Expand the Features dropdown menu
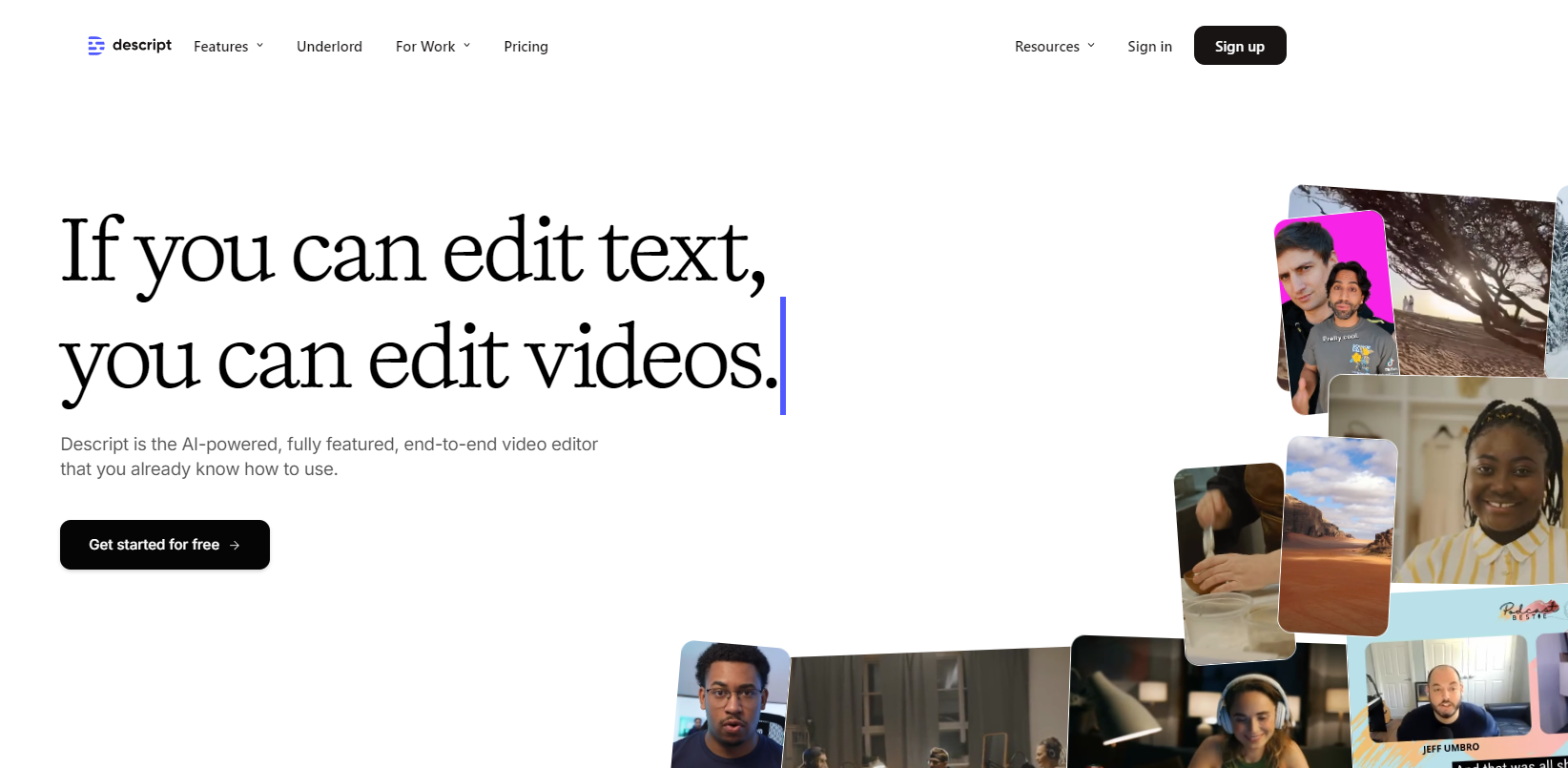The width and height of the screenshot is (1568, 768). point(228,46)
